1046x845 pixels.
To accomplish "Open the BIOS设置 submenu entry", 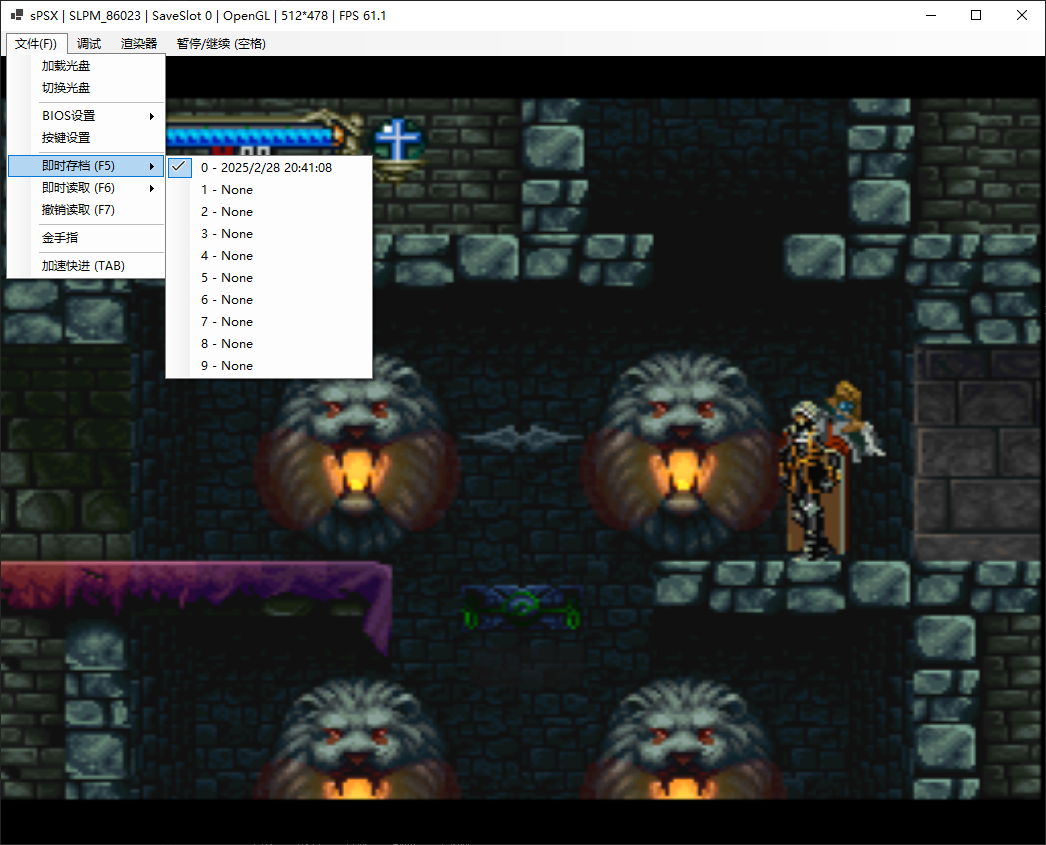I will (x=86, y=115).
